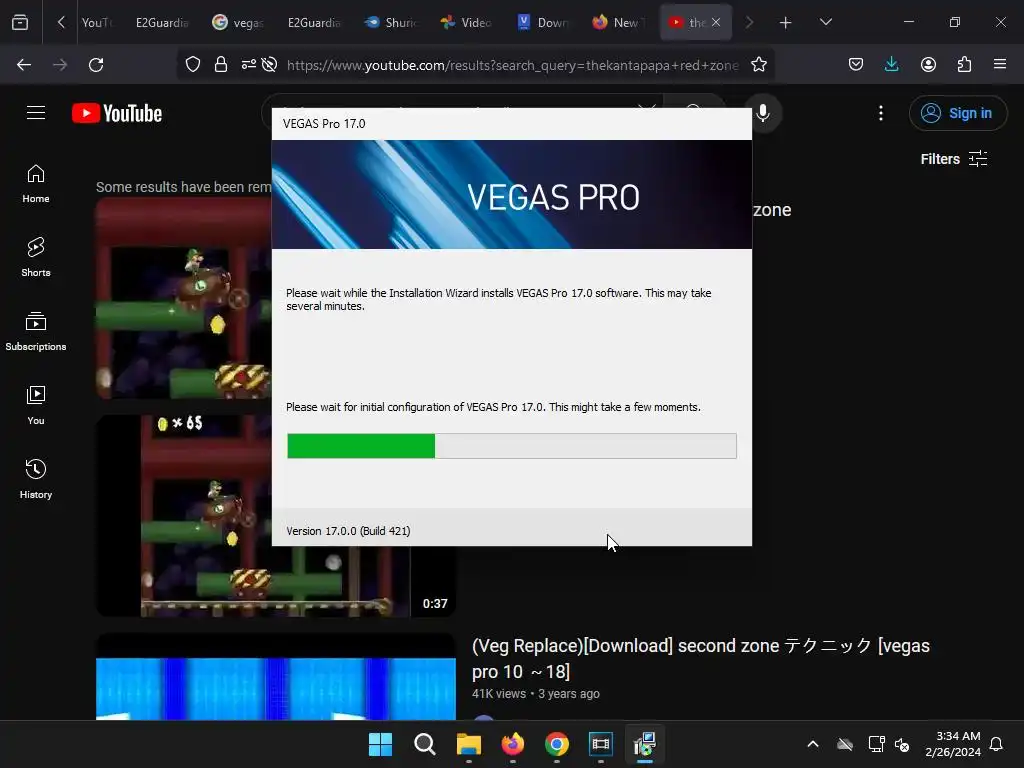Go back to the previous page

coord(24,65)
